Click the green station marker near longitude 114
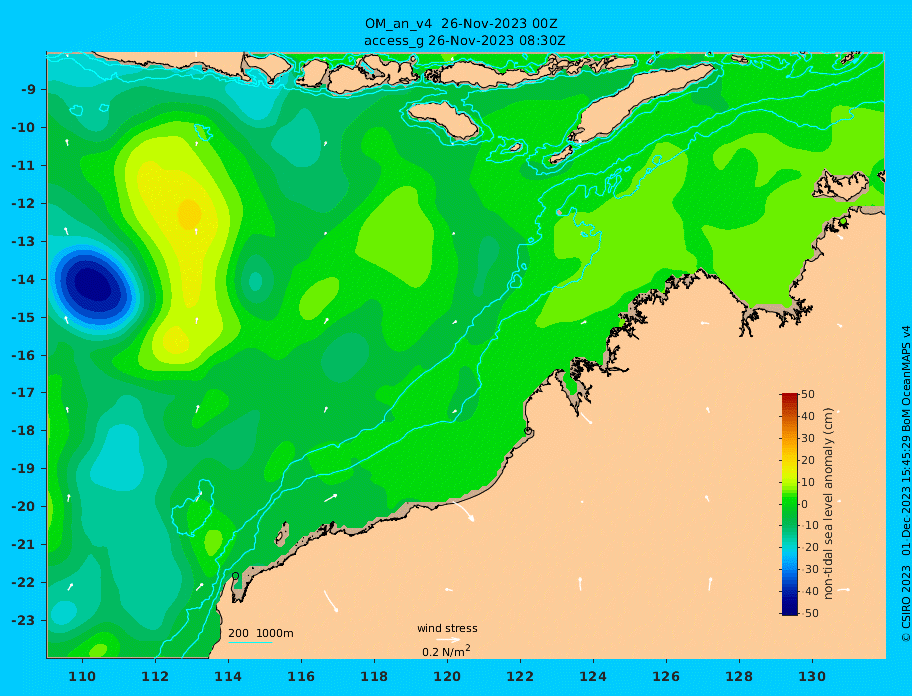Image resolution: width=912 pixels, height=696 pixels. pos(236,576)
